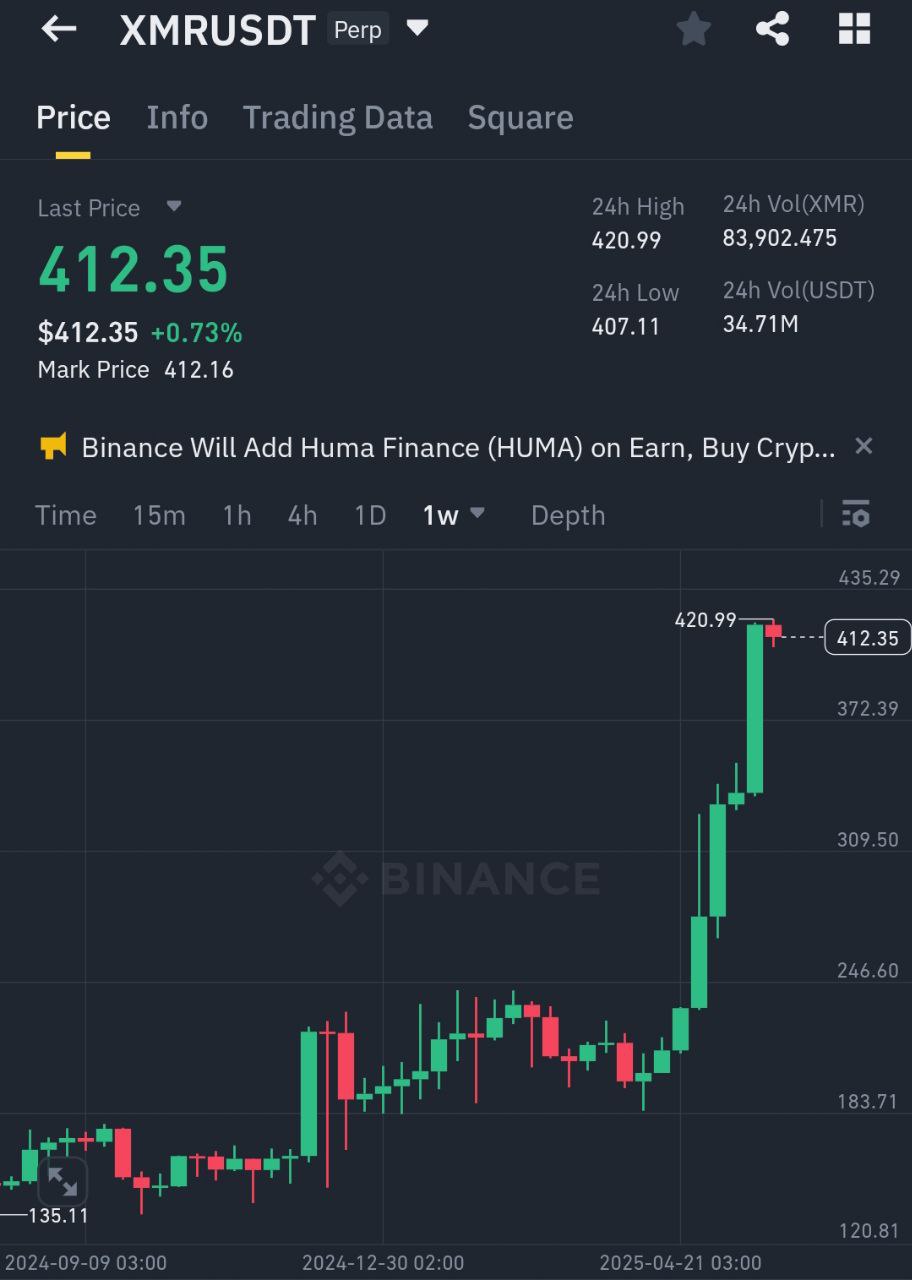912x1280 pixels.
Task: Tap the fullscreen expand chart icon
Action: [62, 1181]
